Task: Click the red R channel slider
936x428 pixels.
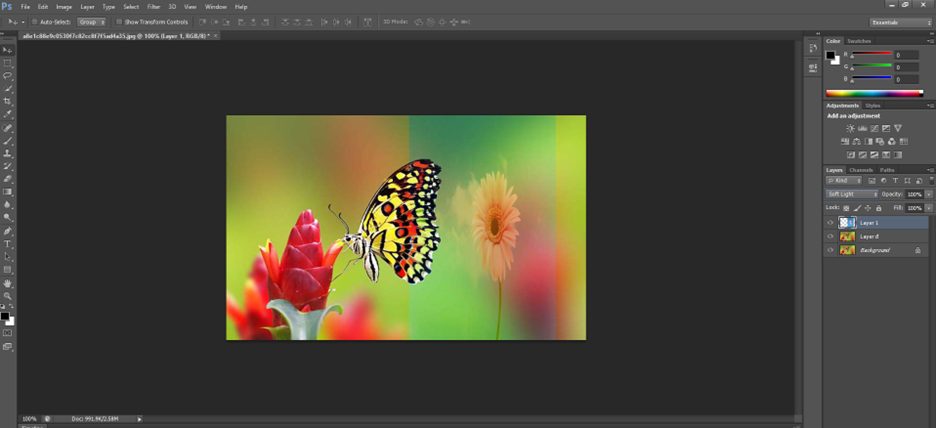Action: 871,54
